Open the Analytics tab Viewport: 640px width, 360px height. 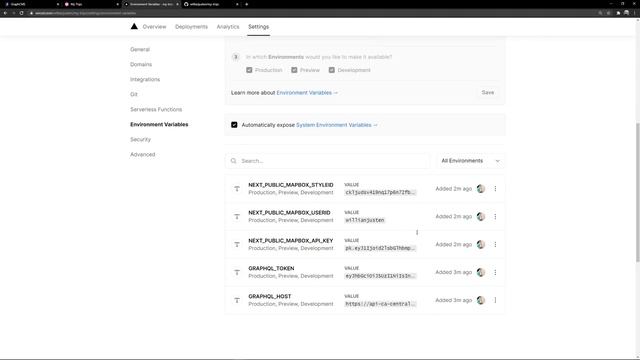[x=228, y=27]
